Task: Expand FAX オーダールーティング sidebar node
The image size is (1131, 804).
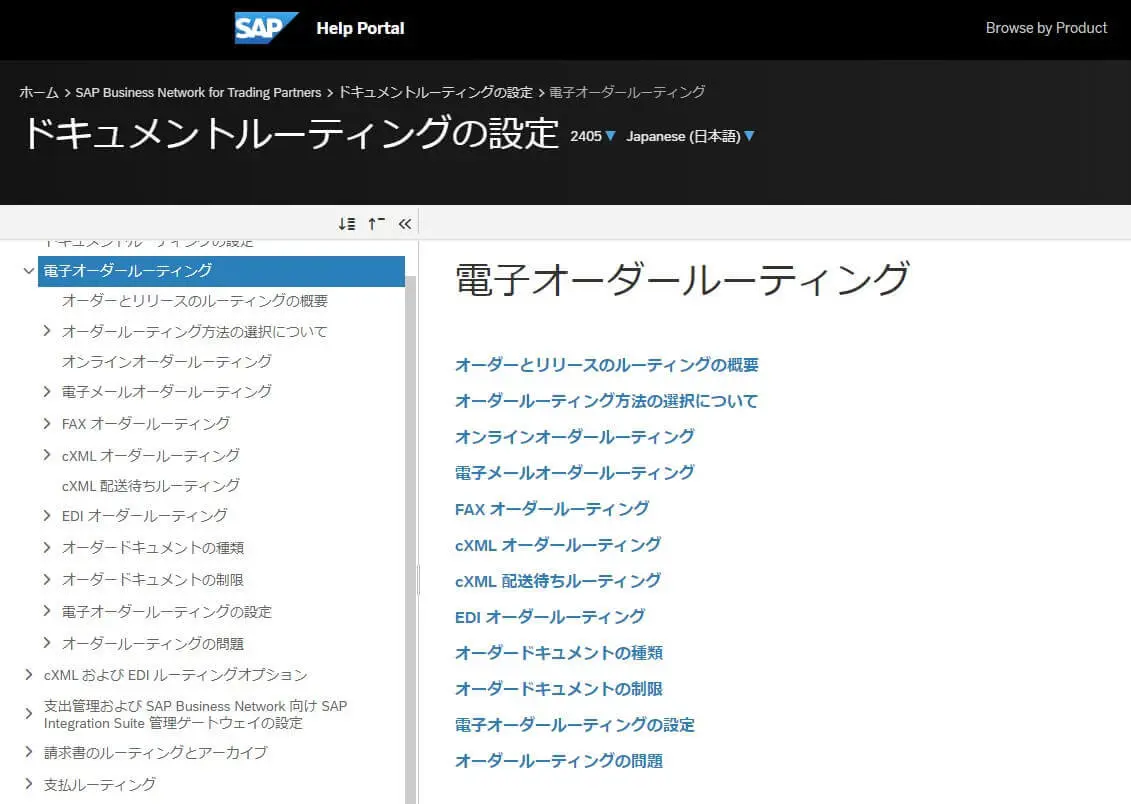Action: [47, 423]
